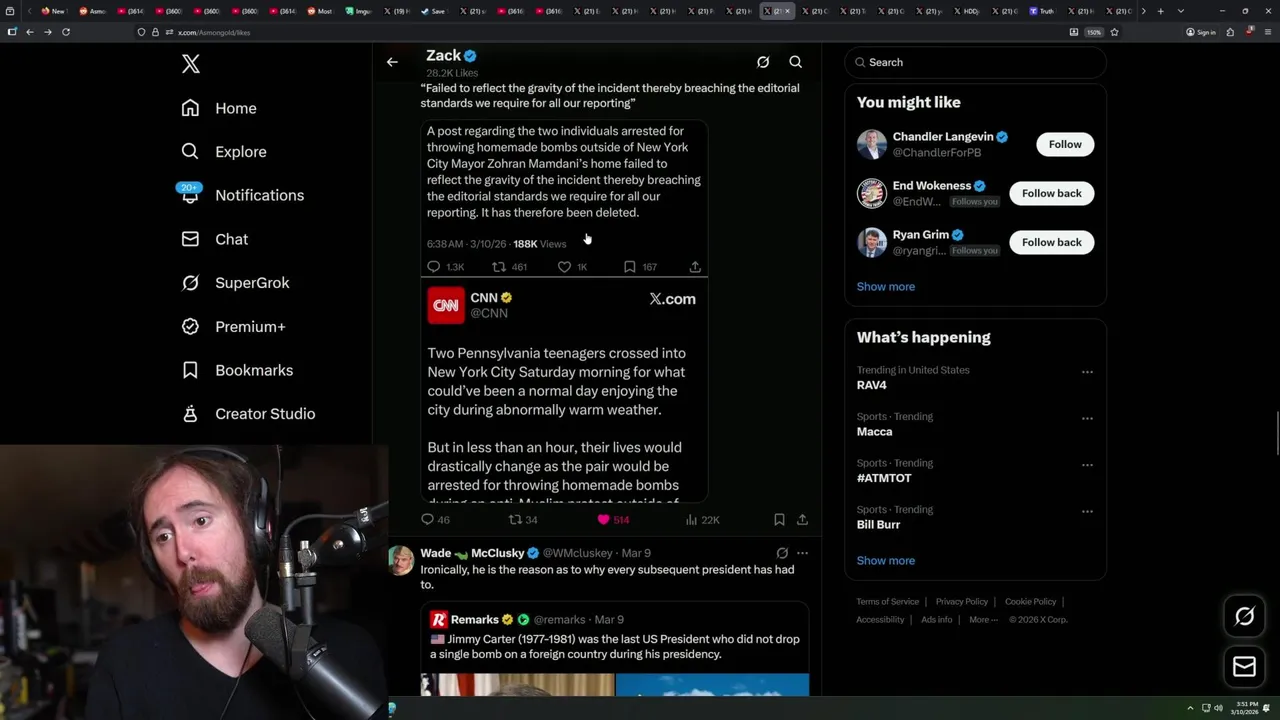Click the Notifications bell icon
The width and height of the screenshot is (1280, 720).
point(190,195)
